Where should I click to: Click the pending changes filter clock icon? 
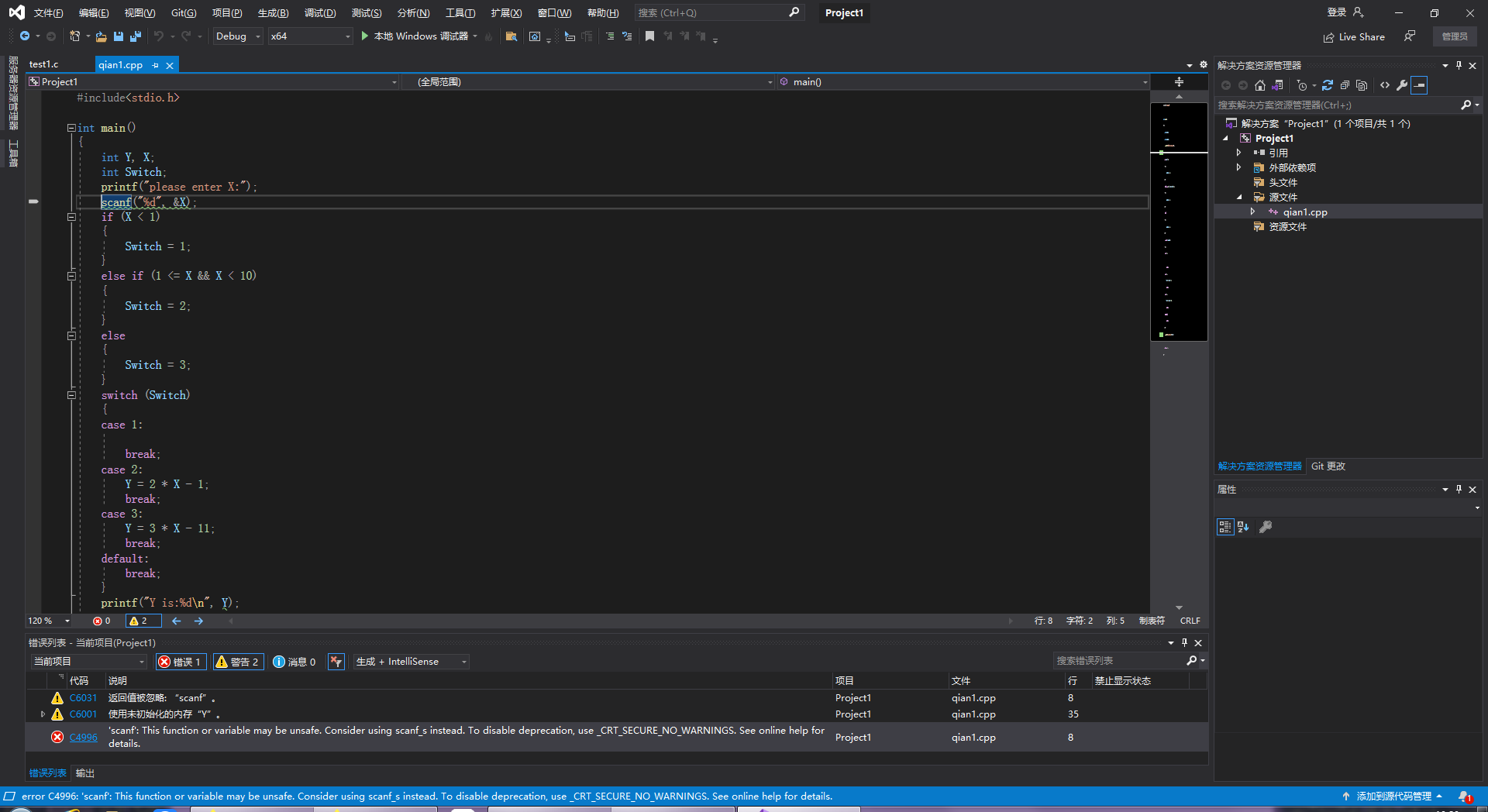click(x=1302, y=85)
